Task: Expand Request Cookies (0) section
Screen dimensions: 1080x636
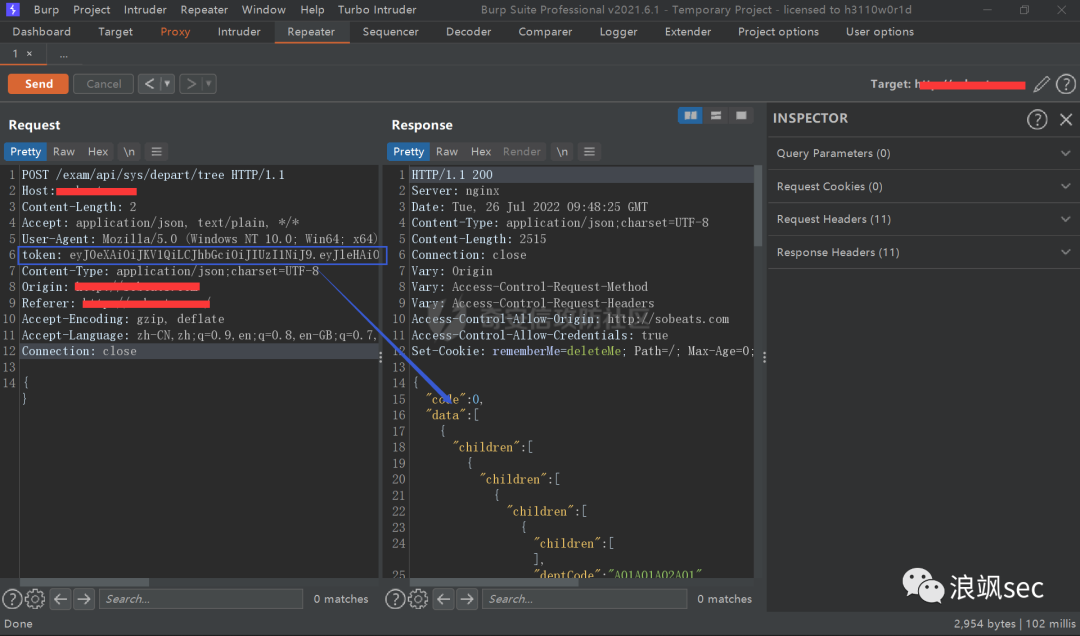Action: click(x=922, y=186)
